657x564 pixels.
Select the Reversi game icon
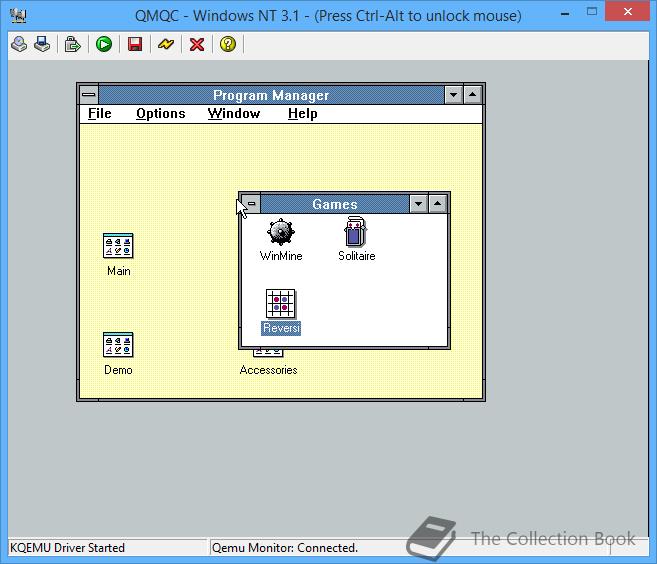point(281,304)
